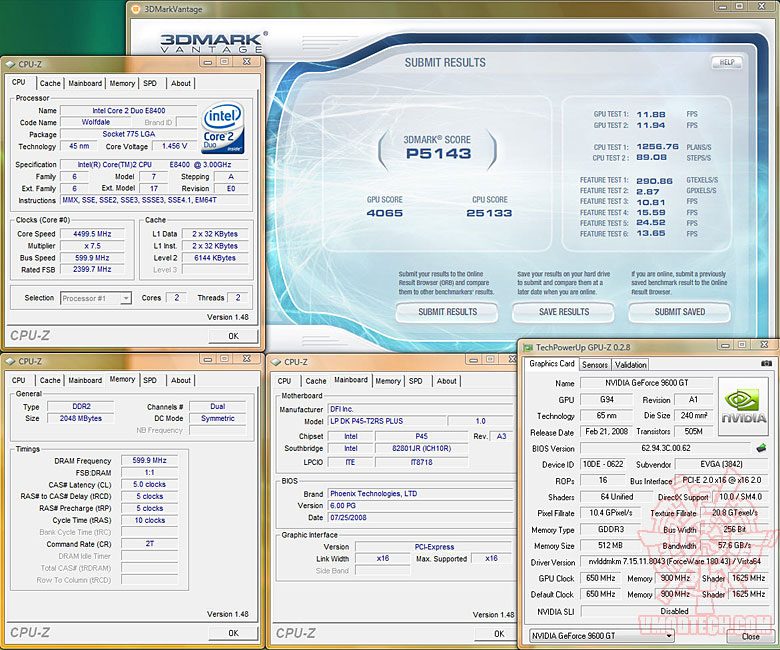Click the GPU-Z title bar app icon
This screenshot has width=780, height=650.
pyautogui.click(x=528, y=348)
